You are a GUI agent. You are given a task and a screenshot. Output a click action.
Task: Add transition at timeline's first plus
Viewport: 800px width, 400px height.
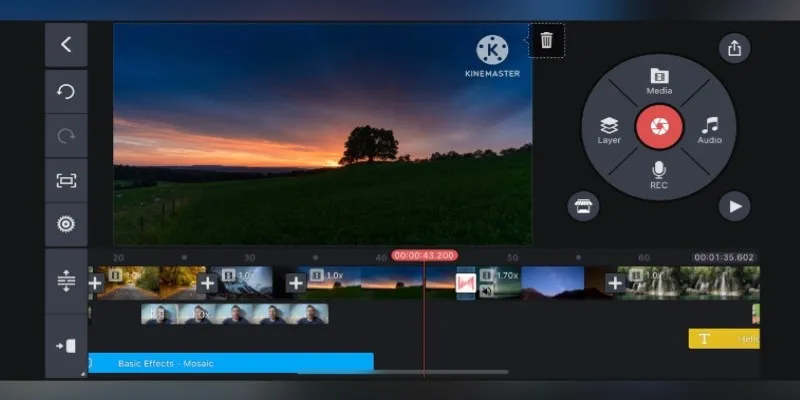(95, 283)
